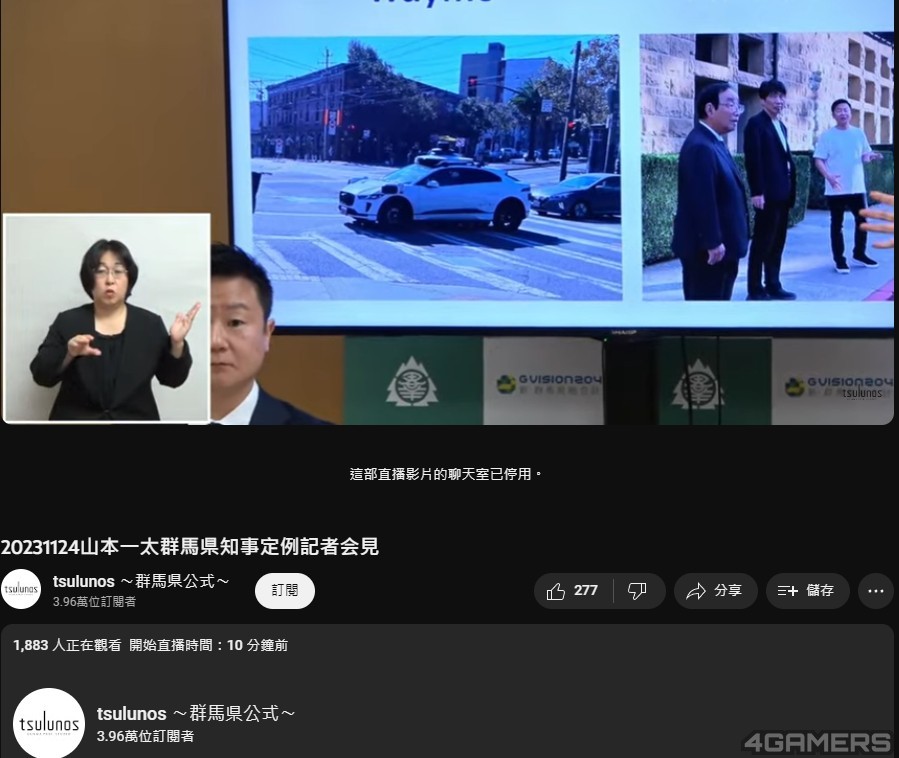Click the video title 20231124山本一太群馬県知事定例記者会見
899x758 pixels.
point(190,547)
